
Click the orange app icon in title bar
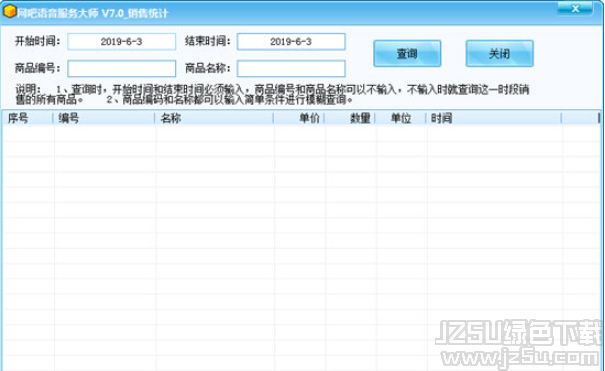[10, 12]
